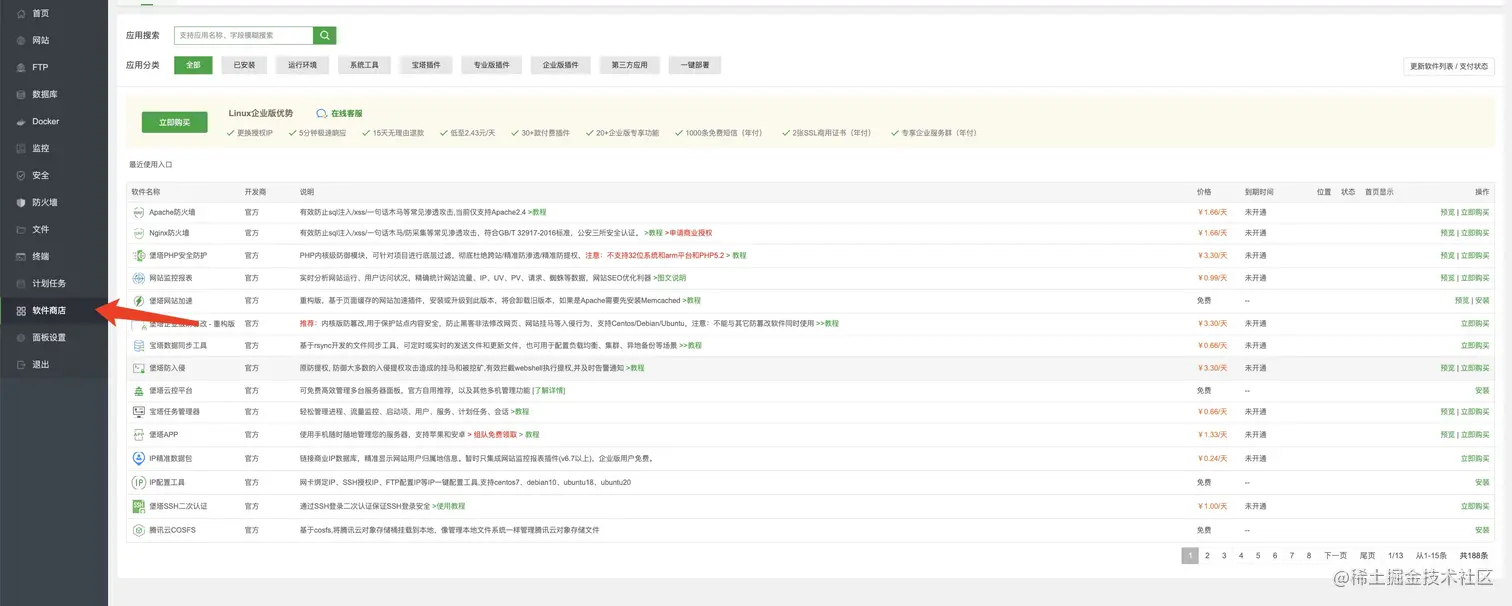Show 企业版插件 category

[x=560, y=65]
